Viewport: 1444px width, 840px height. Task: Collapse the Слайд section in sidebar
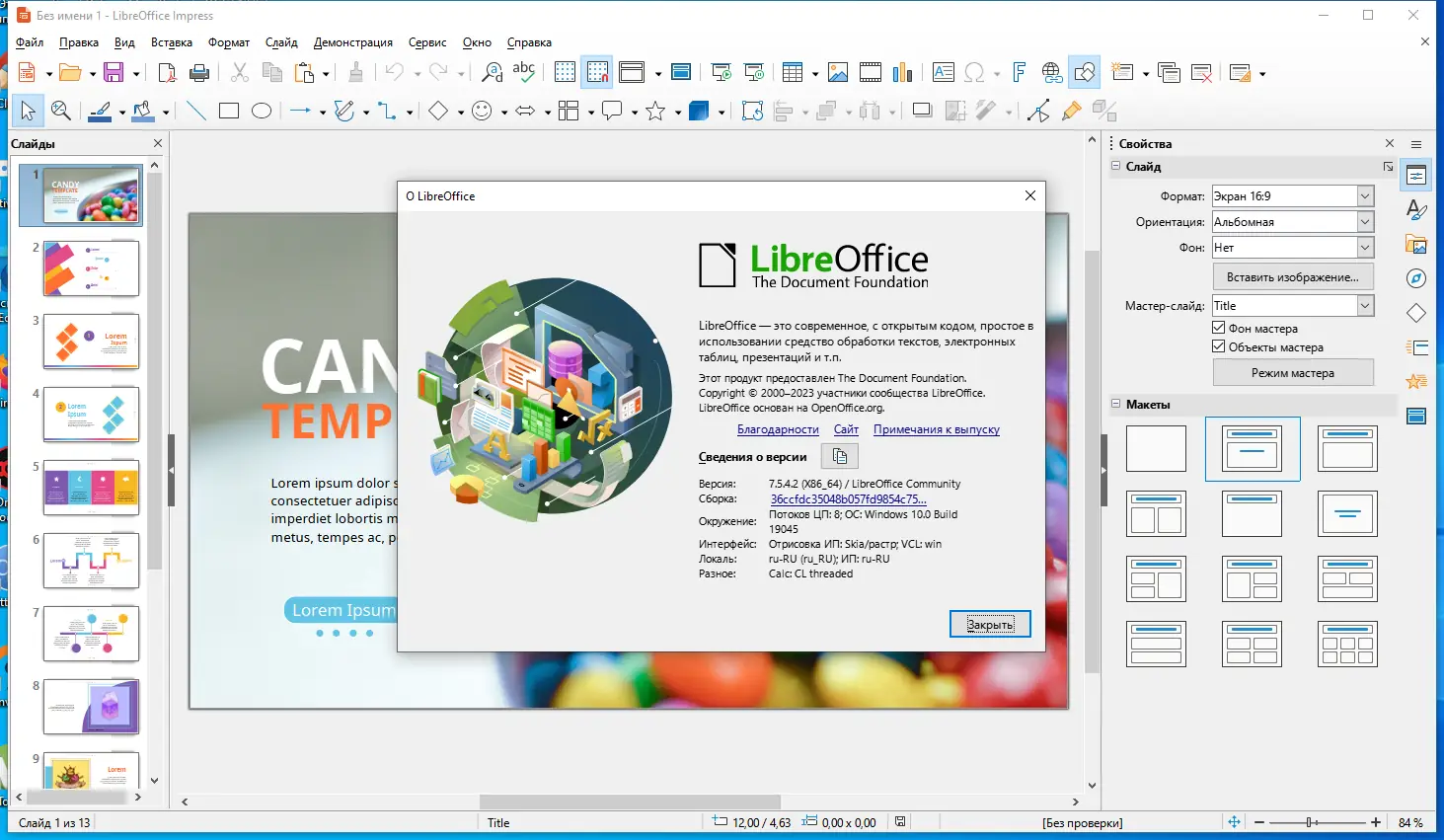[x=1116, y=167]
